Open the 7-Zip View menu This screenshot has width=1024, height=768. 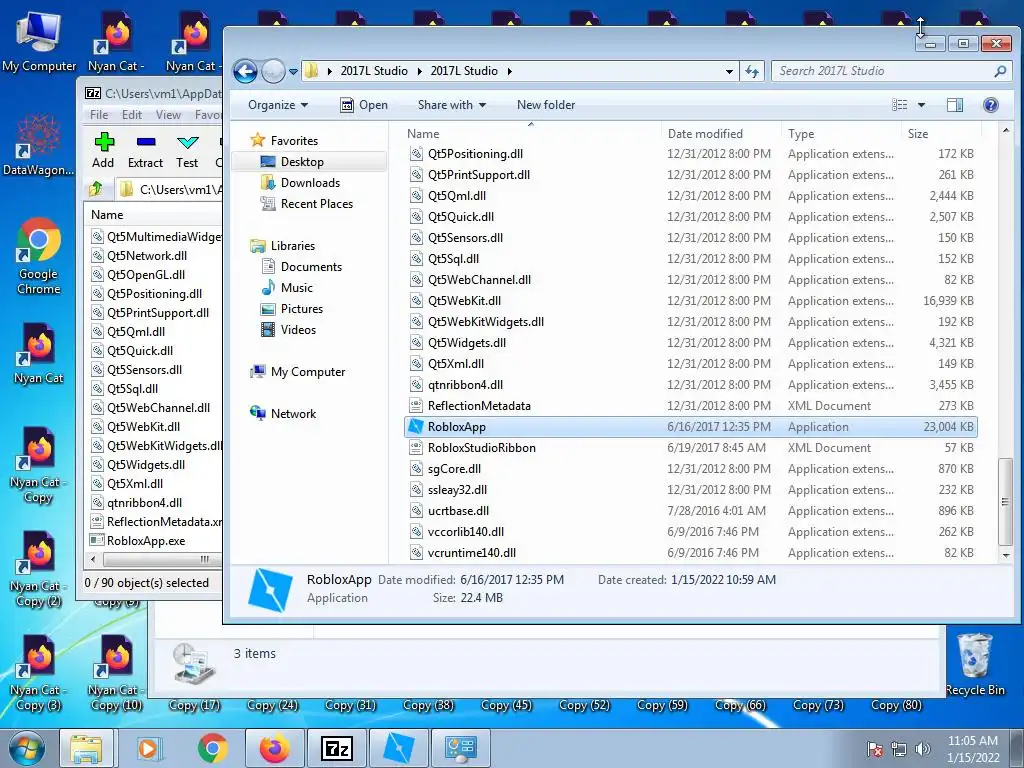(168, 115)
